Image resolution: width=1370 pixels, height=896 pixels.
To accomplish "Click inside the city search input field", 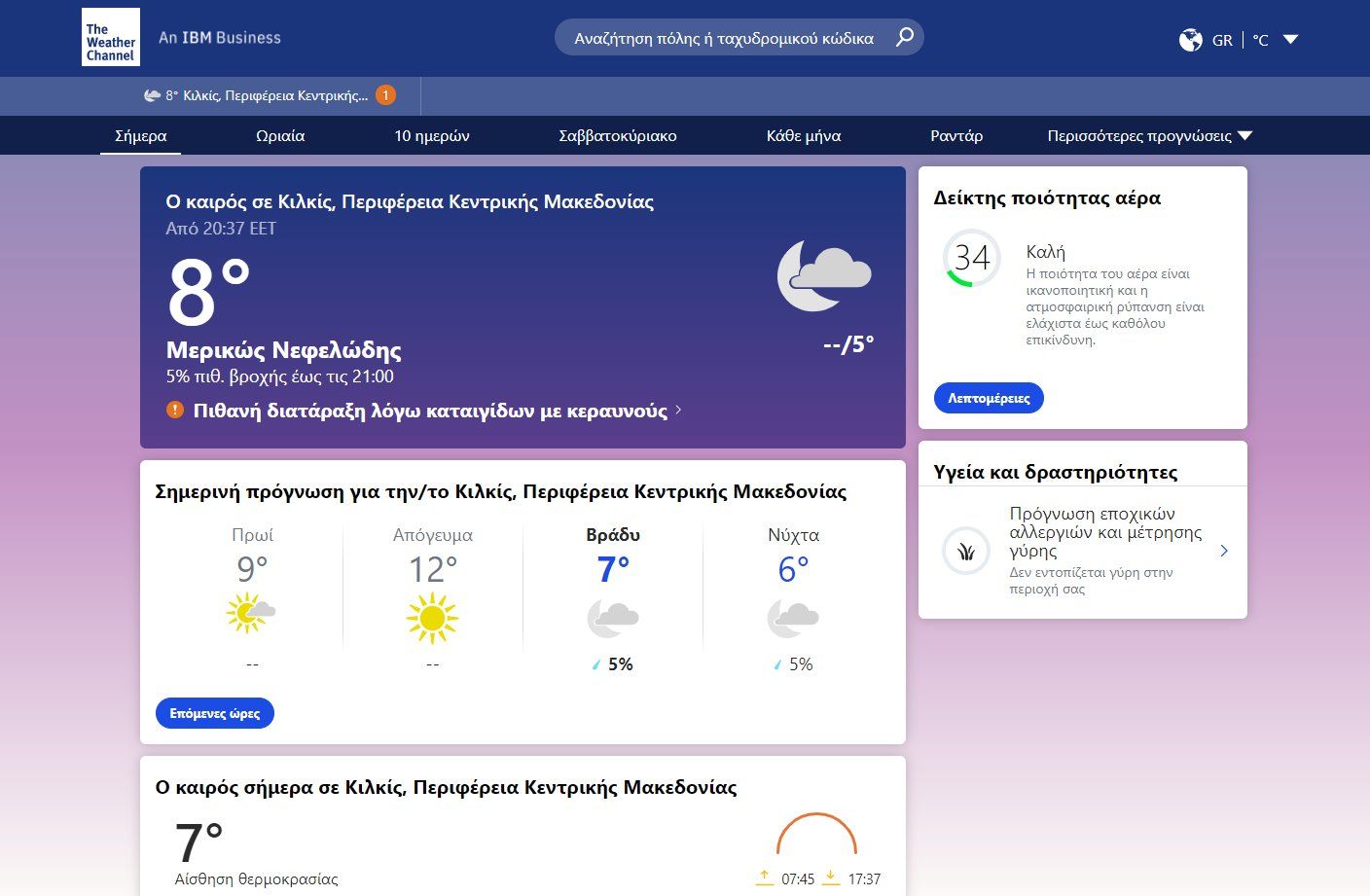I will [x=720, y=36].
